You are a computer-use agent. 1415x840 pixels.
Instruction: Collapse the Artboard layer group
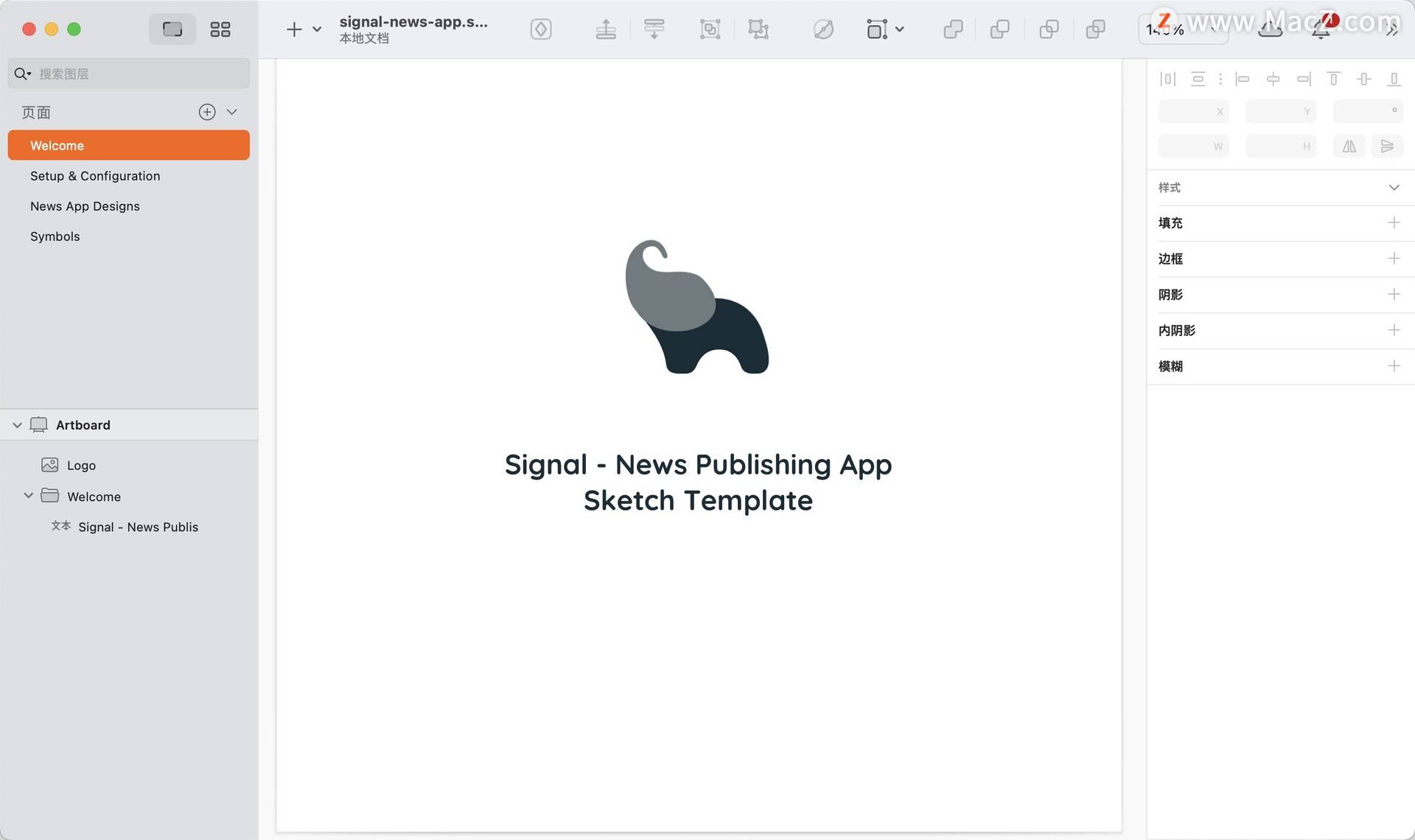17,425
